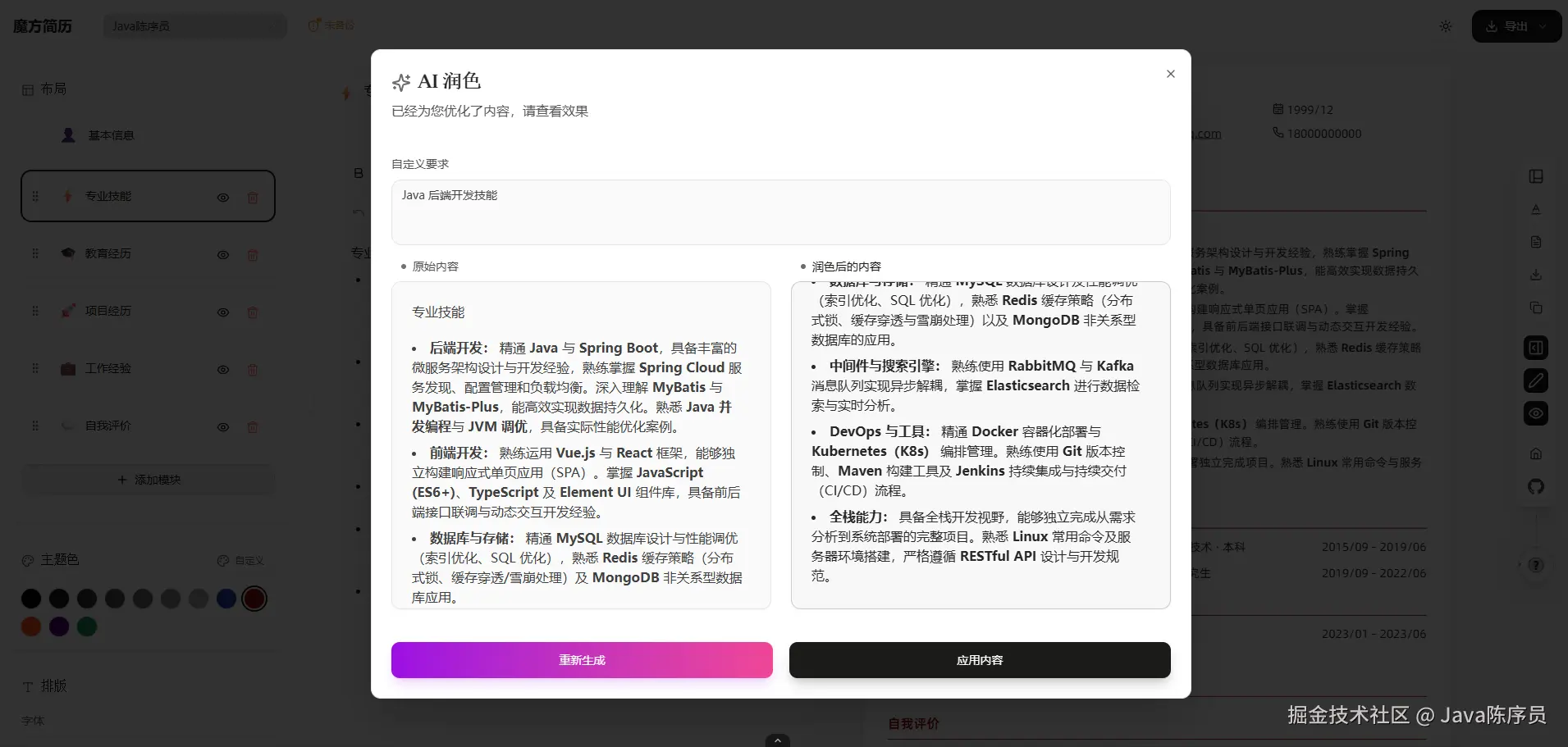Viewport: 1568px width, 747px height.
Task: Toggle the sun light/dark theme icon
Action: 1446,26
